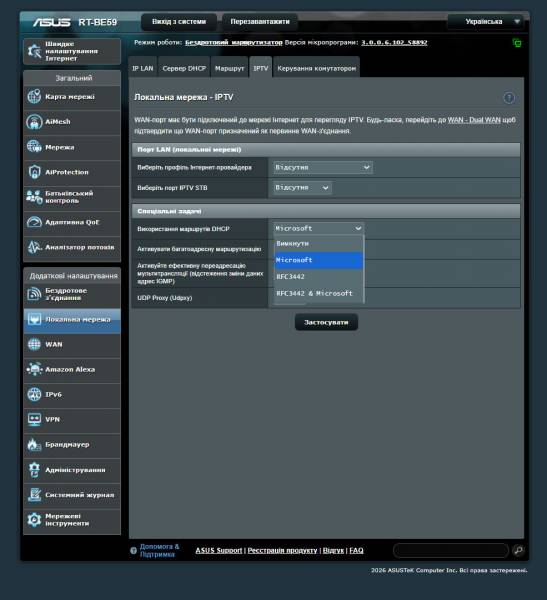Open the Quick Internet Setup wizard icon
Screen dimensions: 547x600
[x=34, y=51]
